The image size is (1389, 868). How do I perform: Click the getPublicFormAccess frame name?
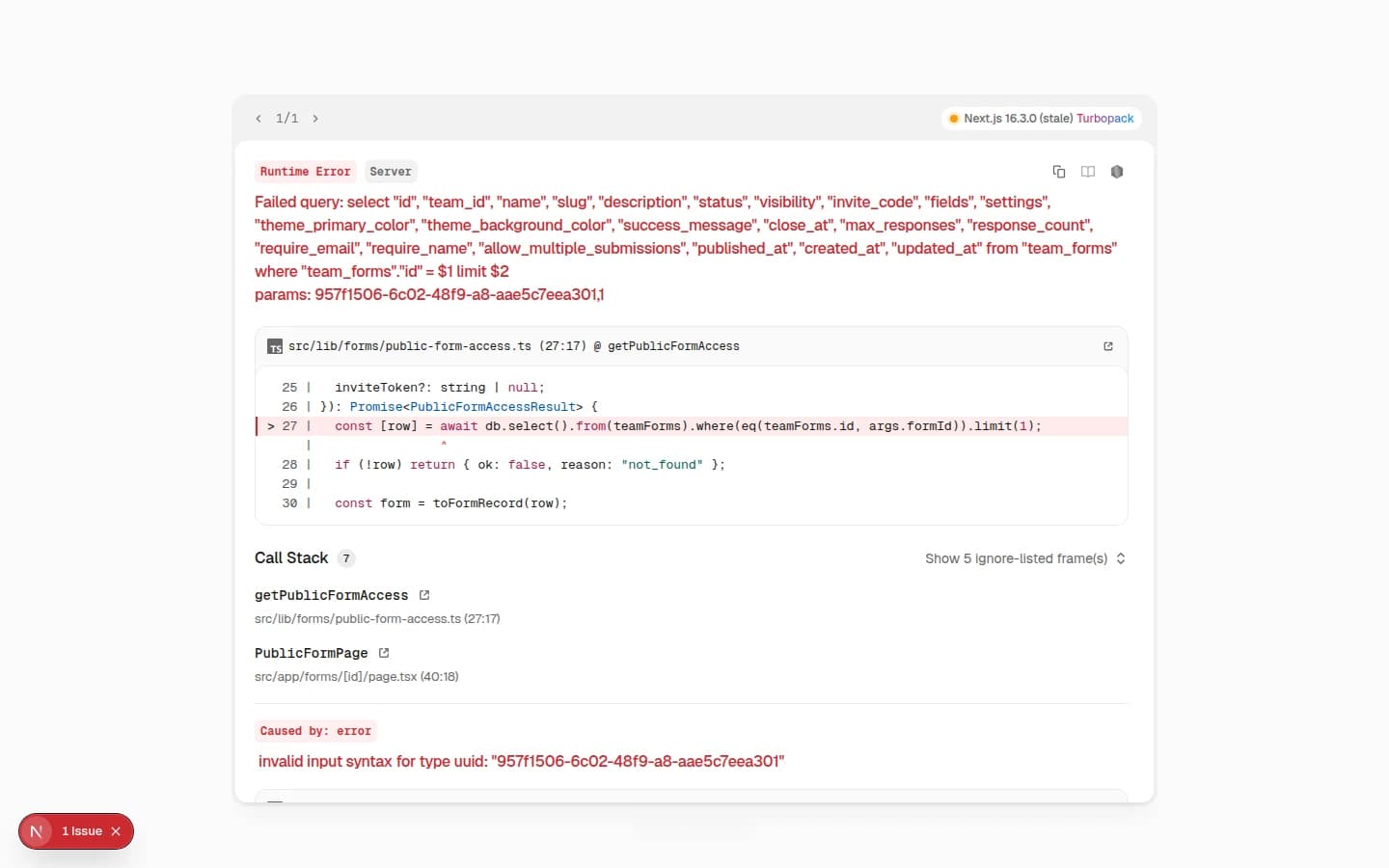(332, 595)
